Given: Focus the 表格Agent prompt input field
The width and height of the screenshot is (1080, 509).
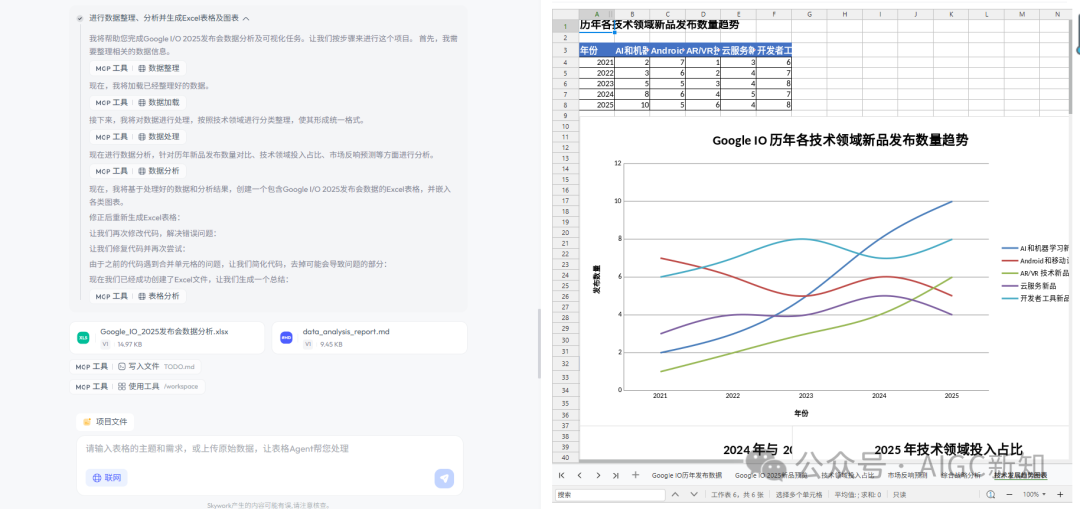Looking at the screenshot, I should pyautogui.click(x=269, y=449).
